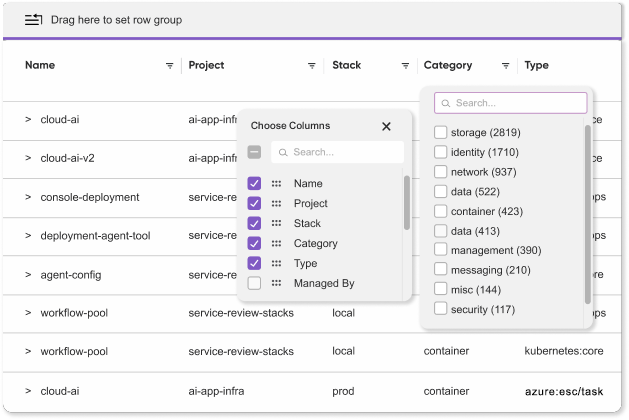Enable the Managed By column checkbox
The image size is (629, 420).
point(254,283)
